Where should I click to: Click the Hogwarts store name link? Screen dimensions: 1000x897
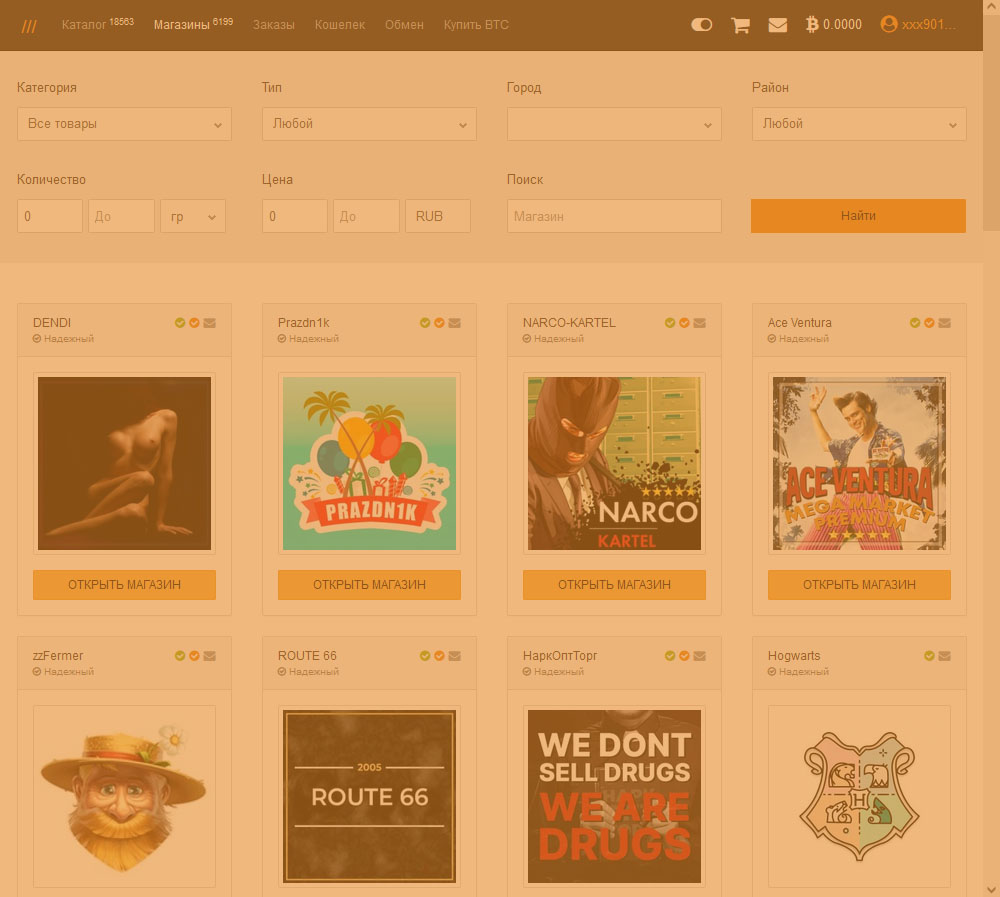(794, 656)
